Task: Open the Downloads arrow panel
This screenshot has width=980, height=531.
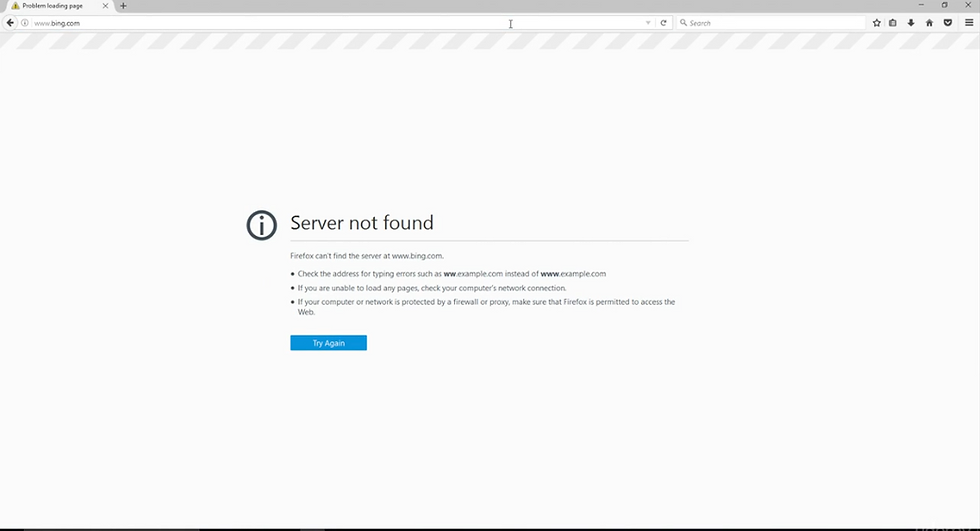Action: 911,23
